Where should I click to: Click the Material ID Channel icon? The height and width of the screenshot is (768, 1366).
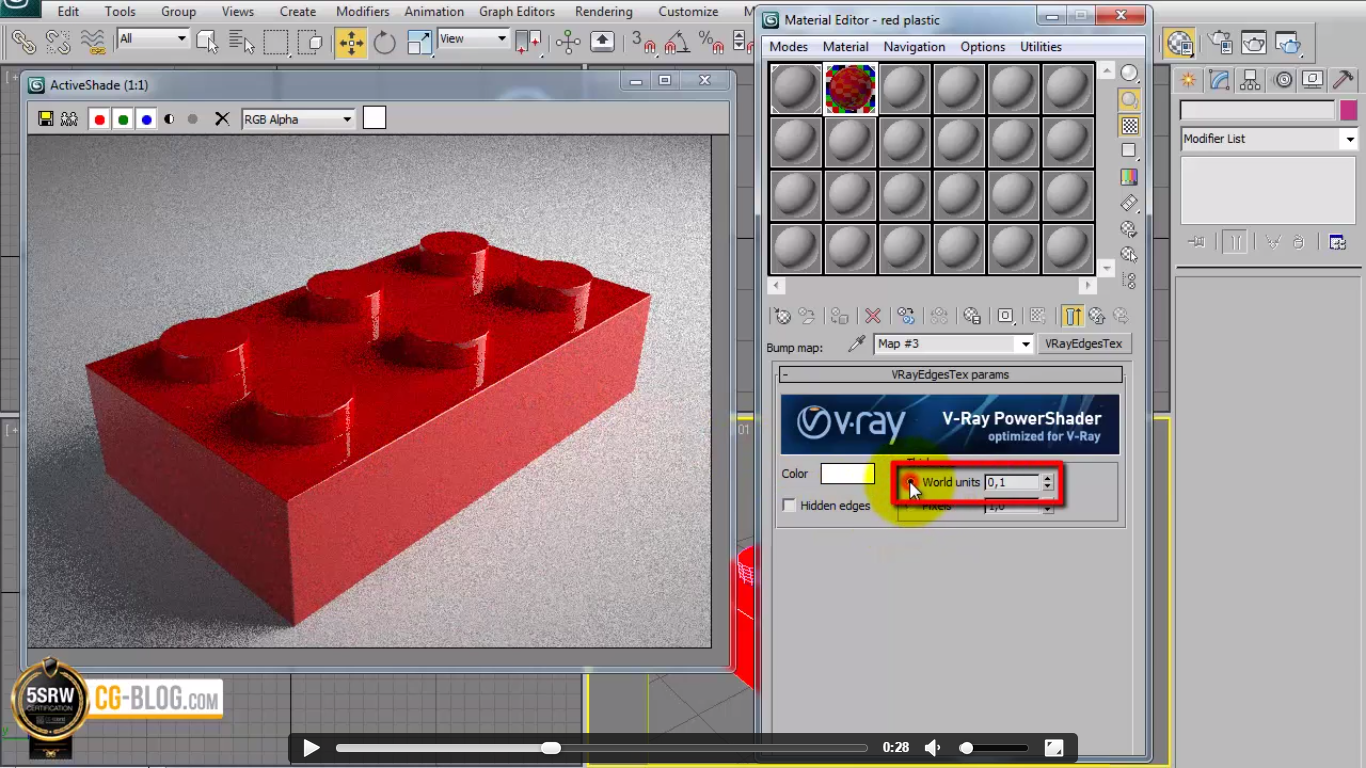(x=1005, y=316)
